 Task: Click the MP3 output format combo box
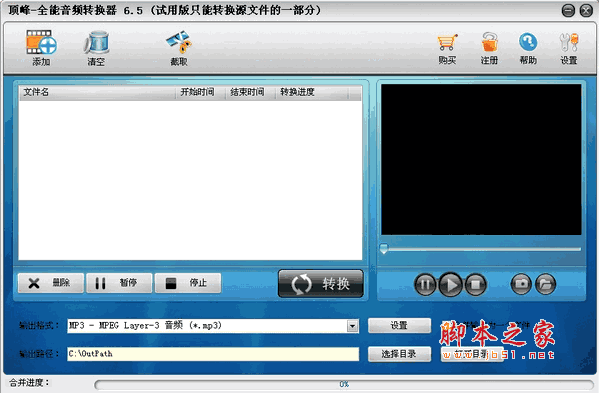213,326
